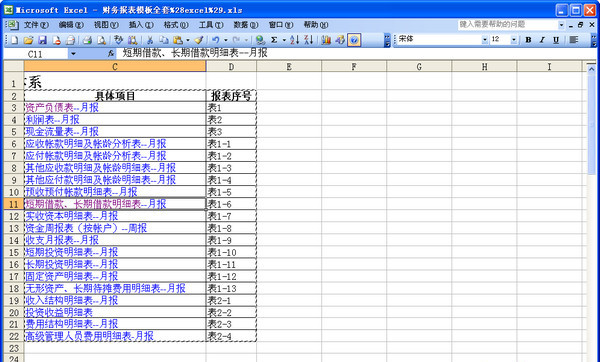
Task: Open the 窗口(W) menu
Action: pos(280,25)
